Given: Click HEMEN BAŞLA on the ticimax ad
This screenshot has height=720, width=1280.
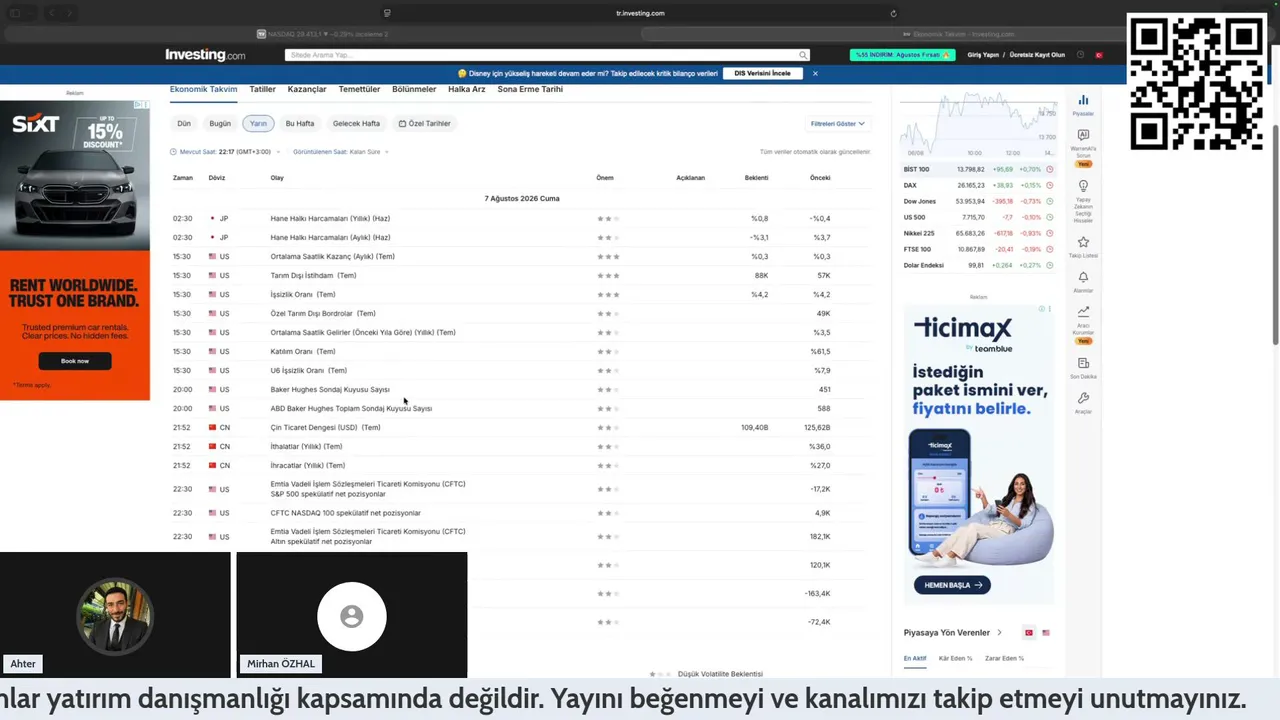Looking at the screenshot, I should [x=952, y=585].
